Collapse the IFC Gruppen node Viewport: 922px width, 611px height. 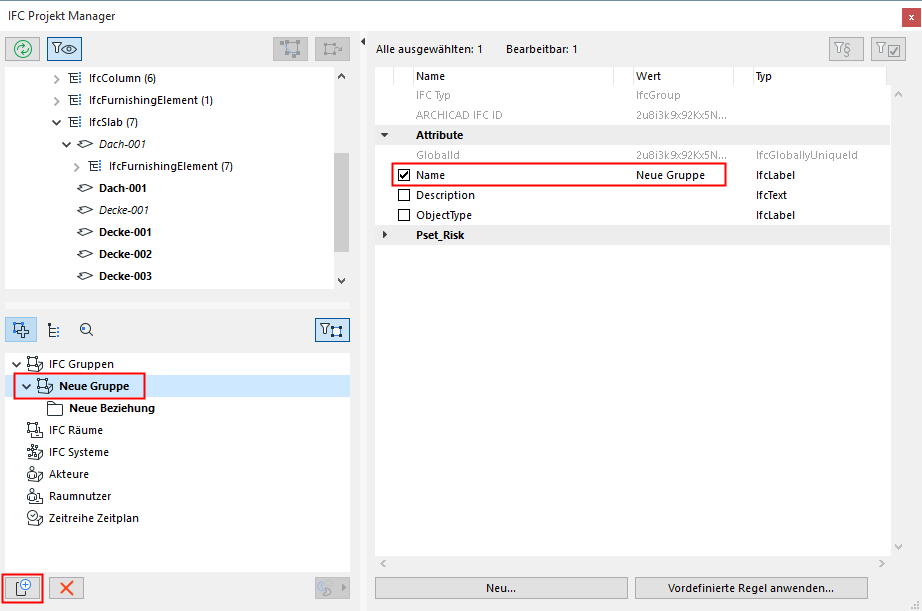coord(16,365)
